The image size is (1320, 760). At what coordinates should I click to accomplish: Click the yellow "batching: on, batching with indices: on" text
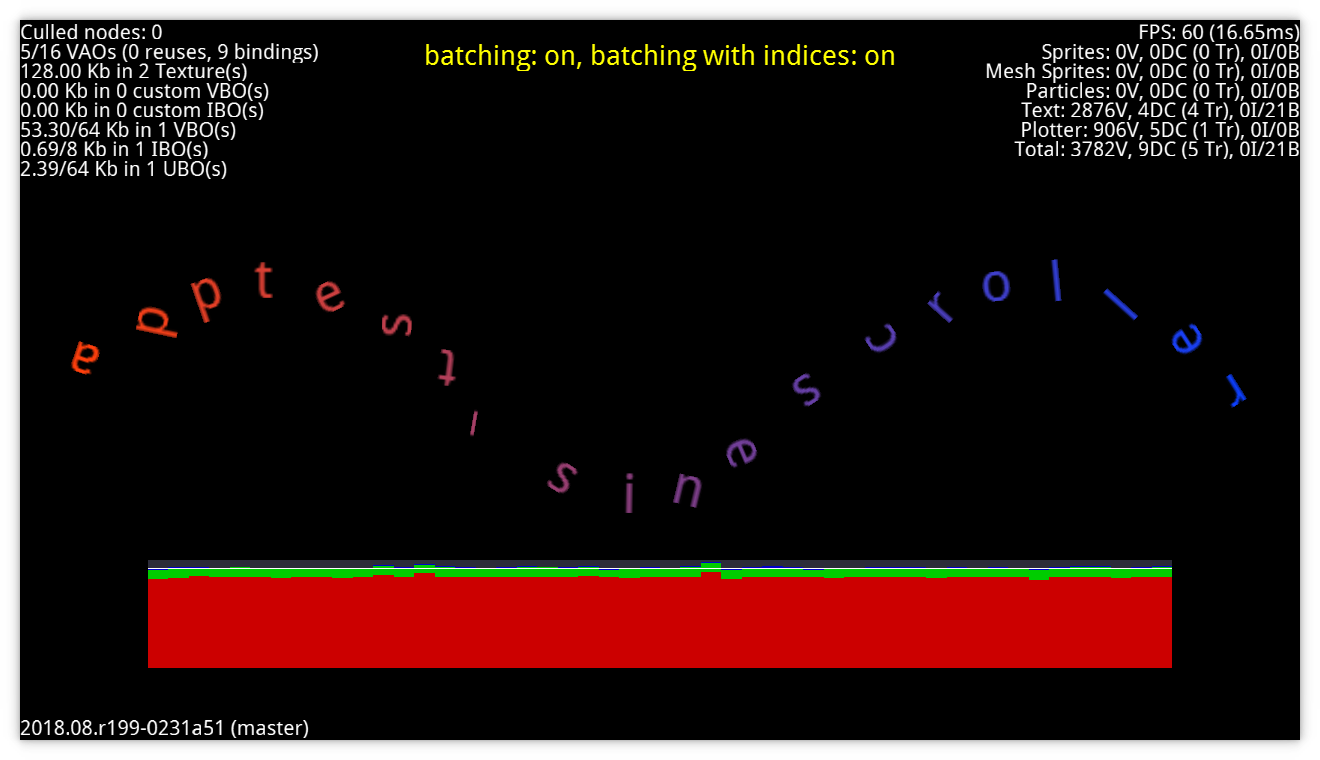point(660,56)
